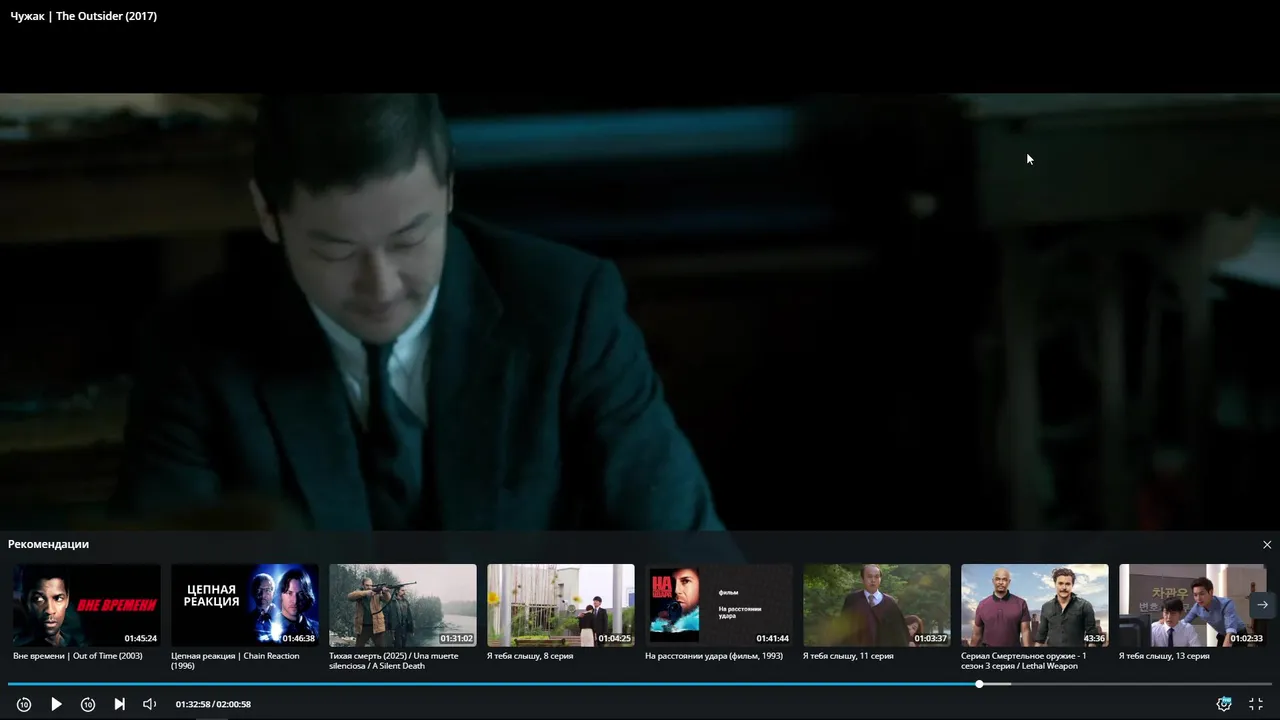1280x720 pixels.
Task: Play the paused video
Action: (x=56, y=704)
